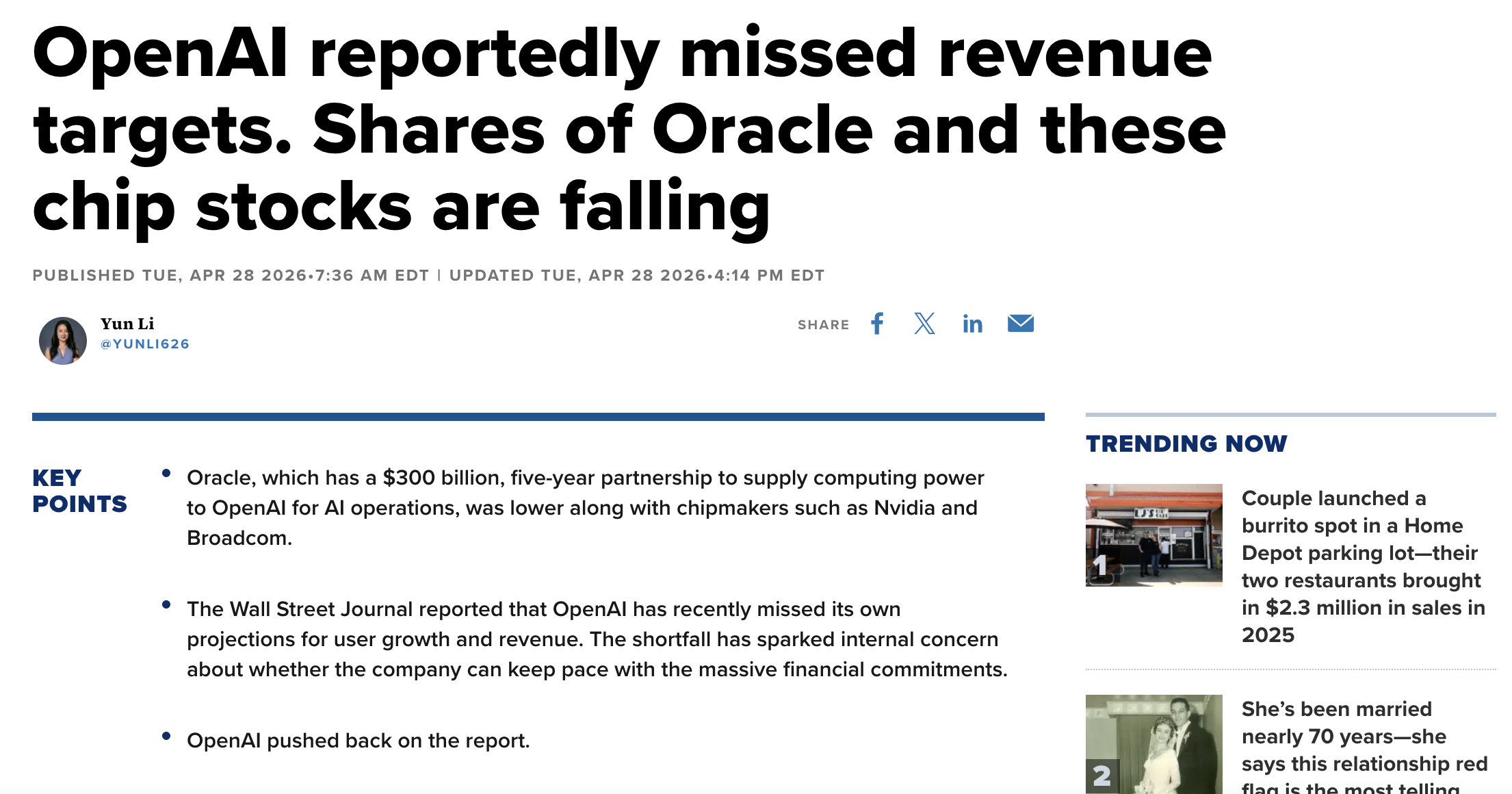Open the burrito spot trending thumbnail
This screenshot has width=1512, height=794.
pyautogui.click(x=1153, y=535)
